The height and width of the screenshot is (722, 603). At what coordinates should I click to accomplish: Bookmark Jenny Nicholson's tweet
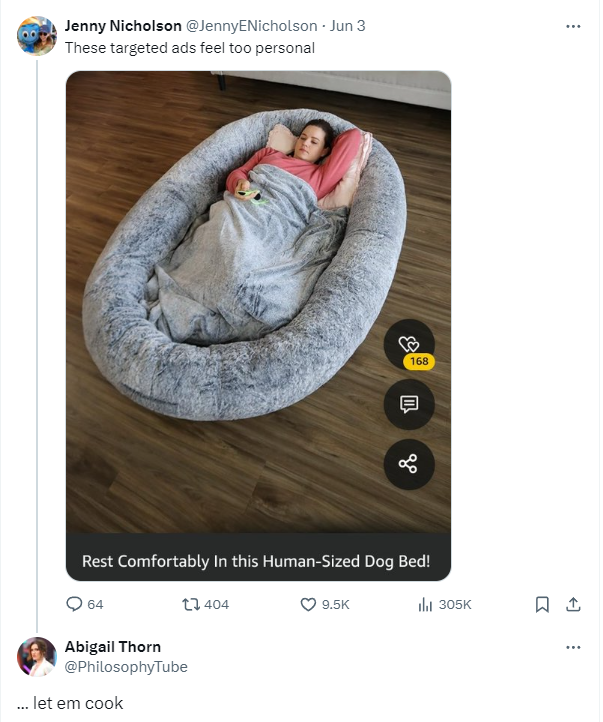click(542, 604)
